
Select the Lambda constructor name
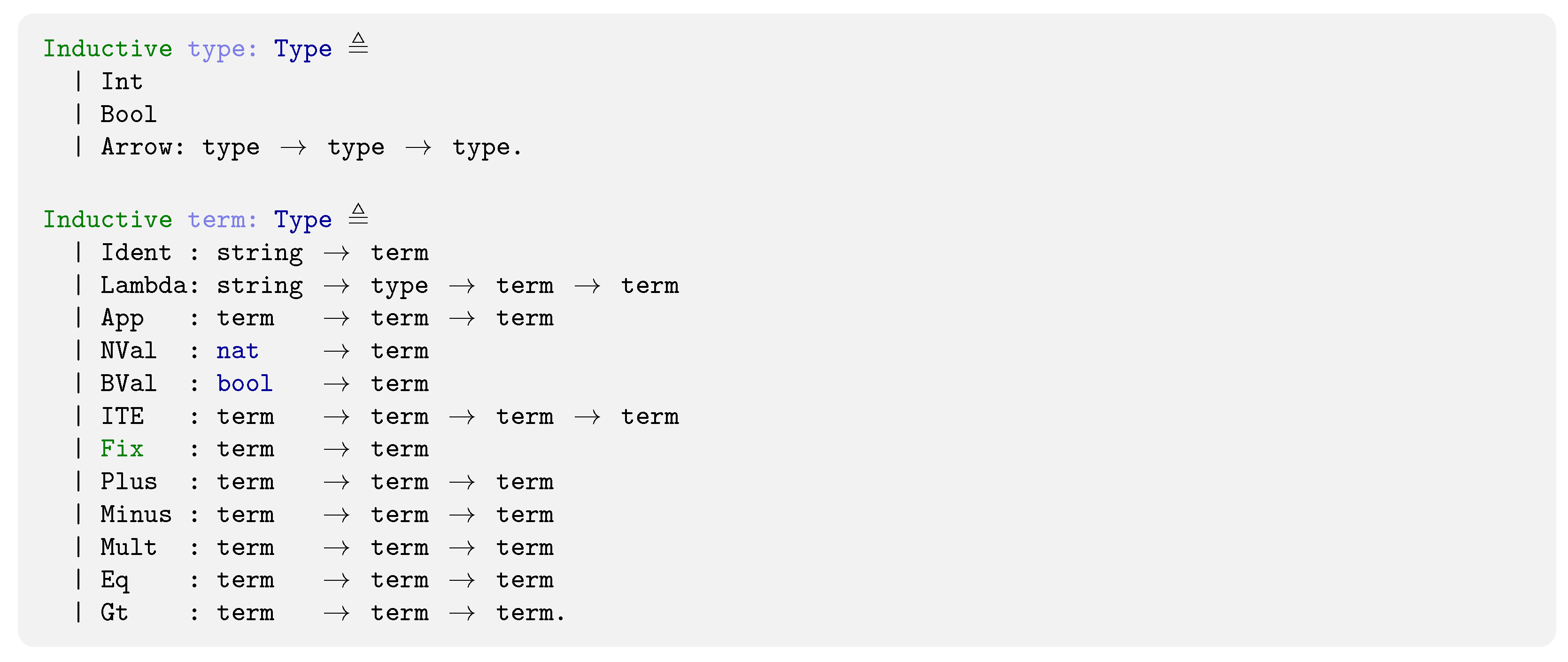(x=143, y=285)
